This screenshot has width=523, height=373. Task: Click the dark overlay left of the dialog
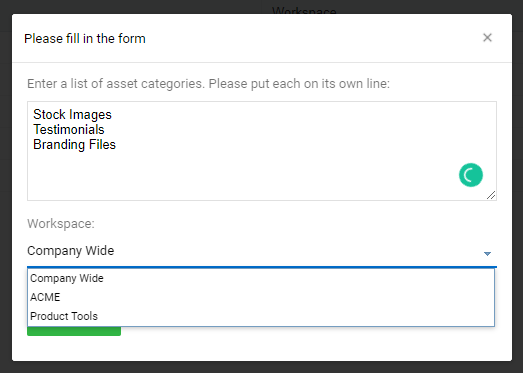[x=6, y=187]
